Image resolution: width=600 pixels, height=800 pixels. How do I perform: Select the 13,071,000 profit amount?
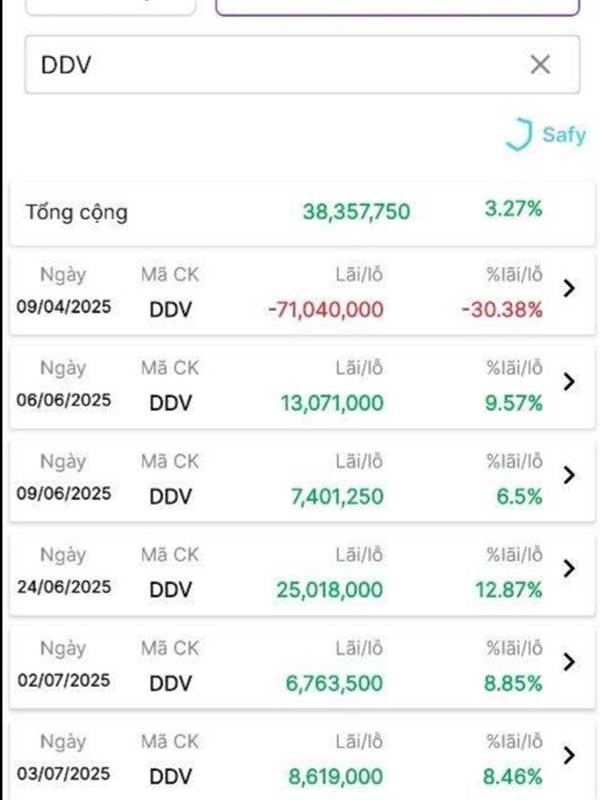tap(332, 403)
